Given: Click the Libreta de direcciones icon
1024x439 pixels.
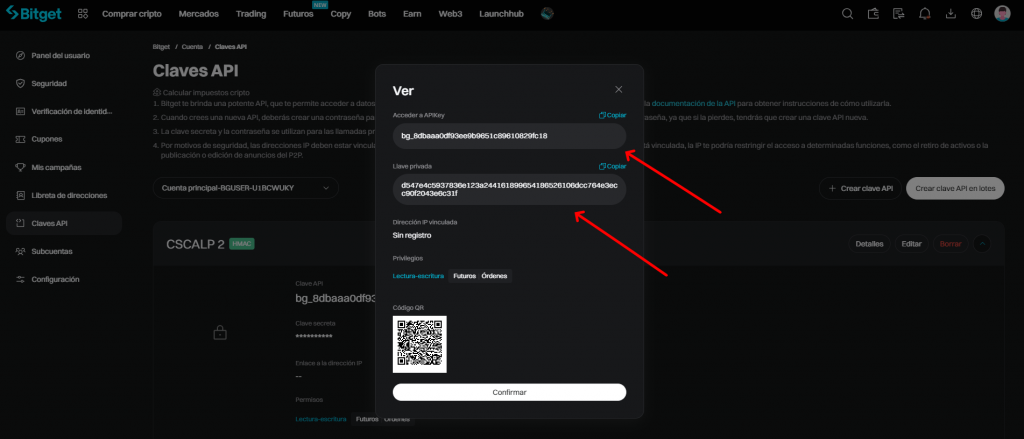Looking at the screenshot, I should pyautogui.click(x=20, y=195).
